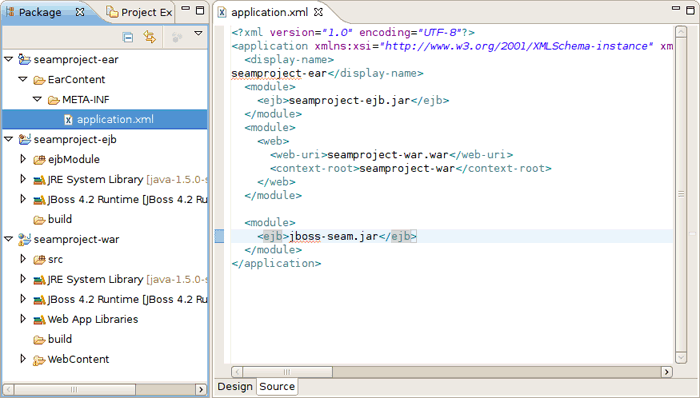The height and width of the screenshot is (398, 700).
Task: Click JRE library icon under seamproject-war
Action: pos(39,280)
